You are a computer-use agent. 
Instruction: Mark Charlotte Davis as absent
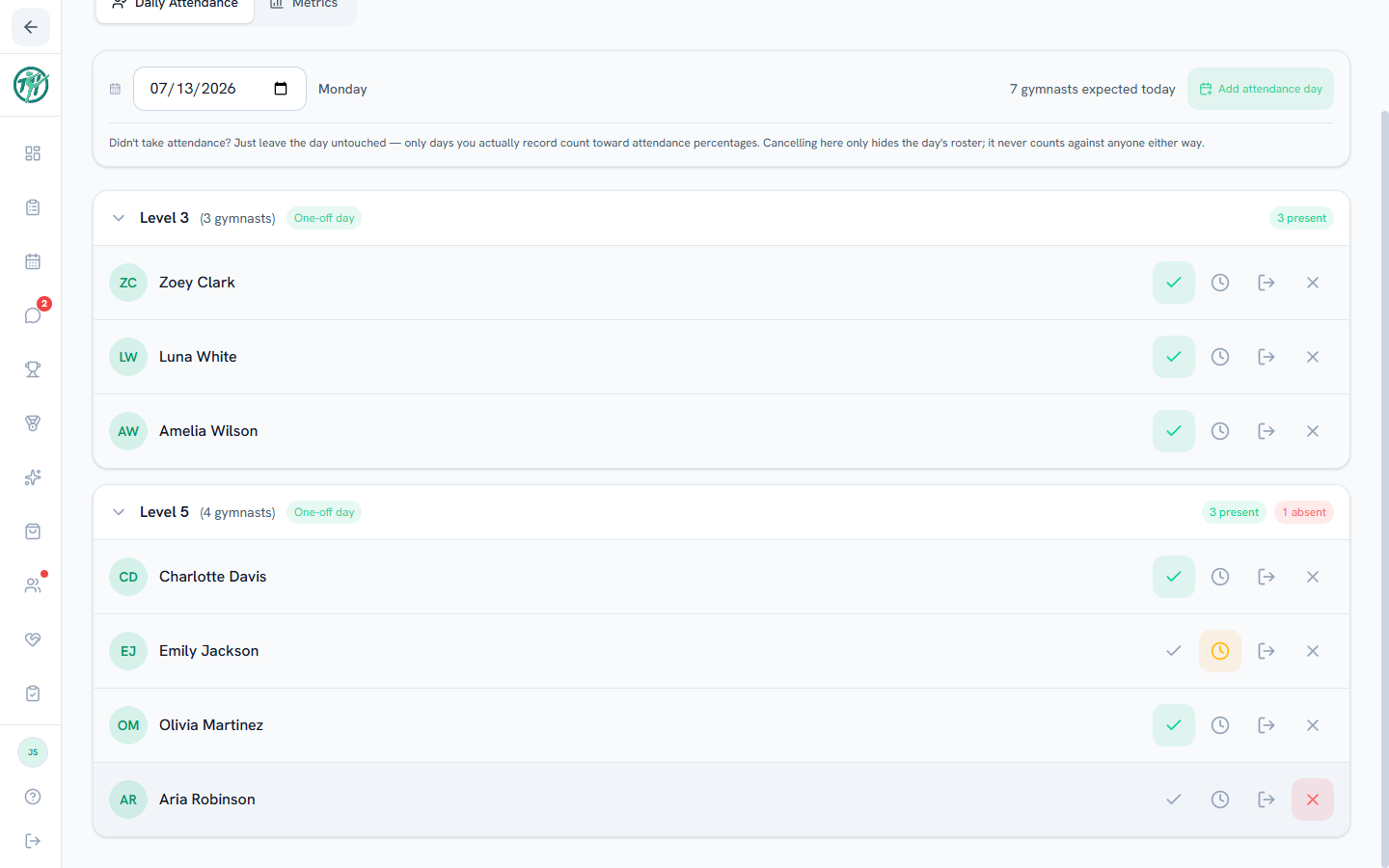[x=1313, y=577]
